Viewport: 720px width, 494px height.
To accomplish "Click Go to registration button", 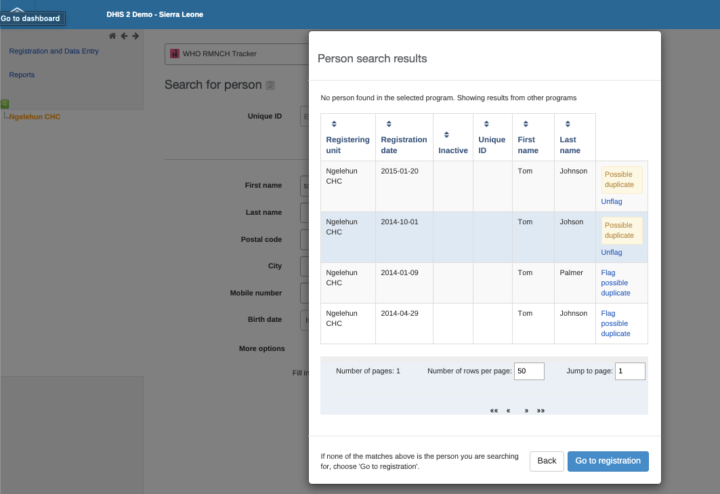I will (x=608, y=461).
